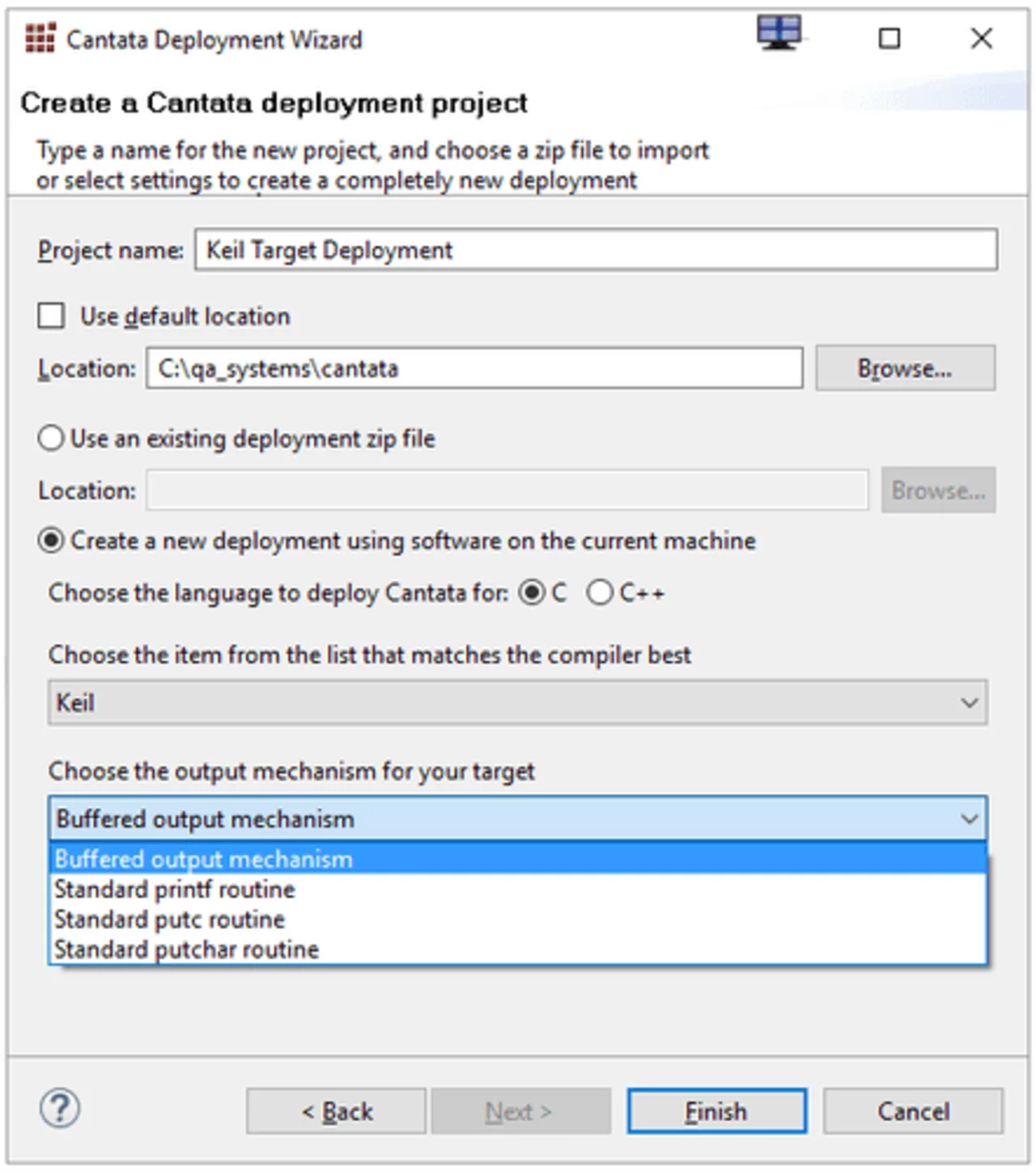Click the monitor icon in title bar
1036x1172 pixels.
pyautogui.click(x=779, y=33)
